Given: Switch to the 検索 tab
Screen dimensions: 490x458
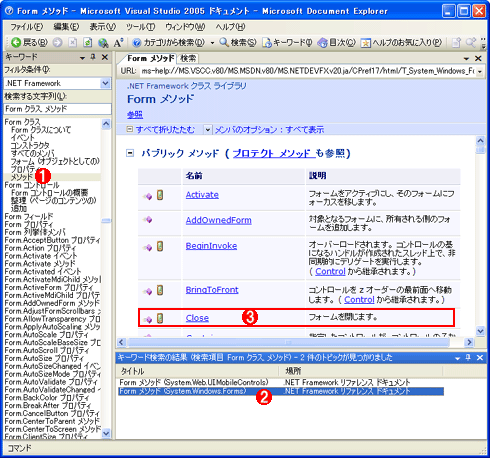Looking at the screenshot, I should 188,59.
